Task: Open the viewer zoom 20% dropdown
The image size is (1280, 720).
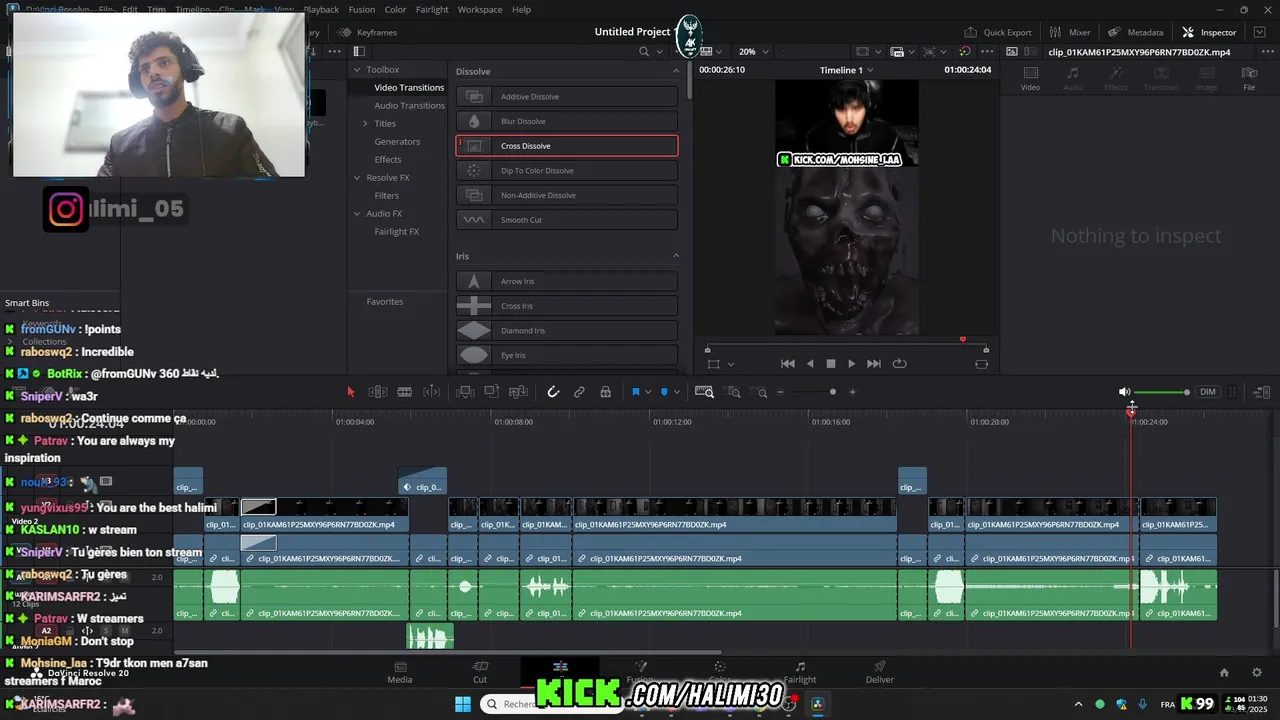Action: [x=753, y=51]
